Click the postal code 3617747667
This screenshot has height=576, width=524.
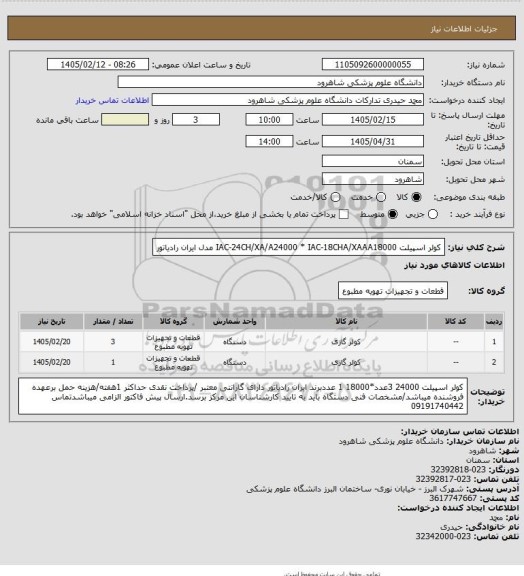click(453, 498)
